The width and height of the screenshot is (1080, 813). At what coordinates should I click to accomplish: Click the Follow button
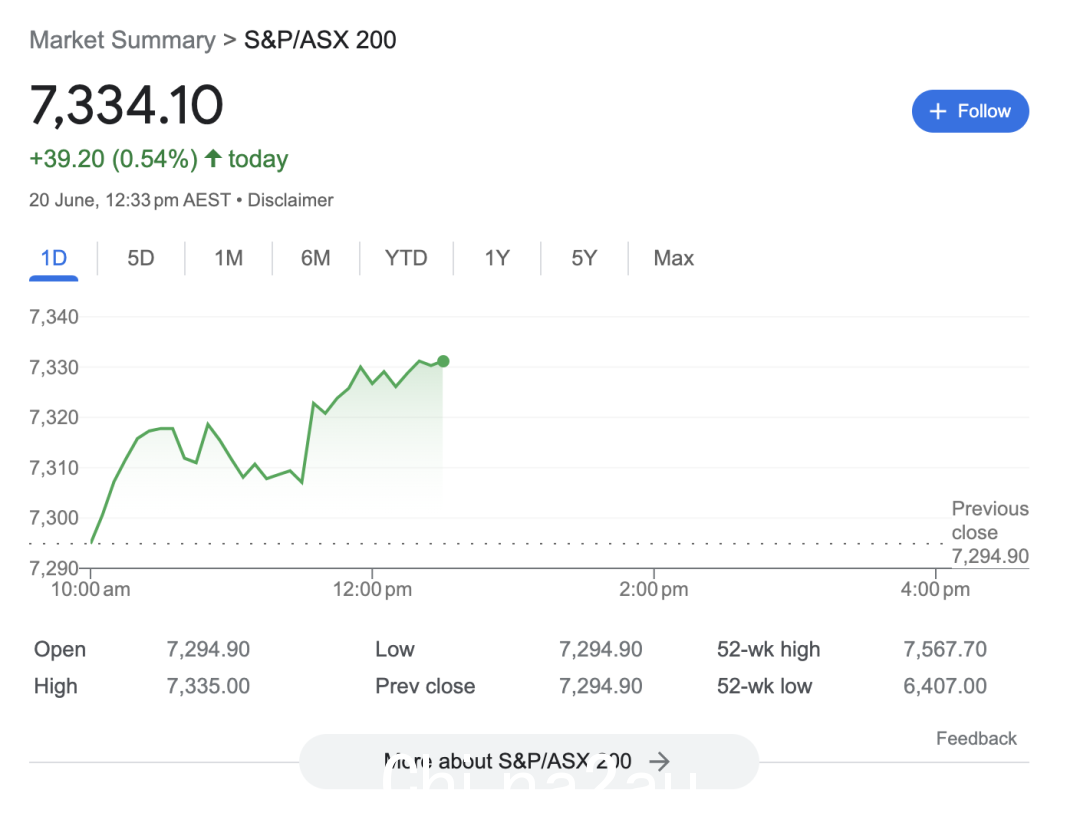click(970, 111)
